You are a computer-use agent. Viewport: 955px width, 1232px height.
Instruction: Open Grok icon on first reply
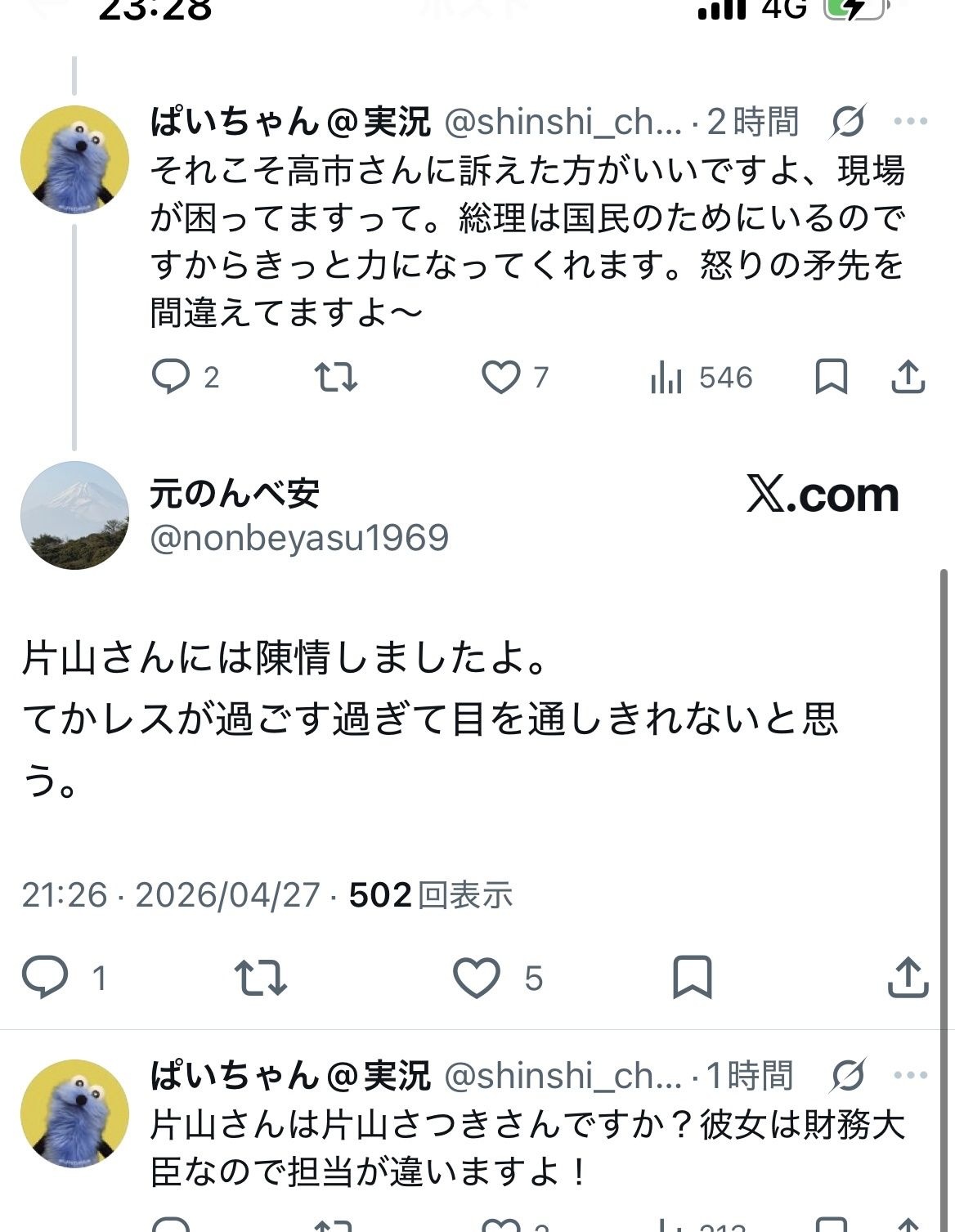pos(848,123)
